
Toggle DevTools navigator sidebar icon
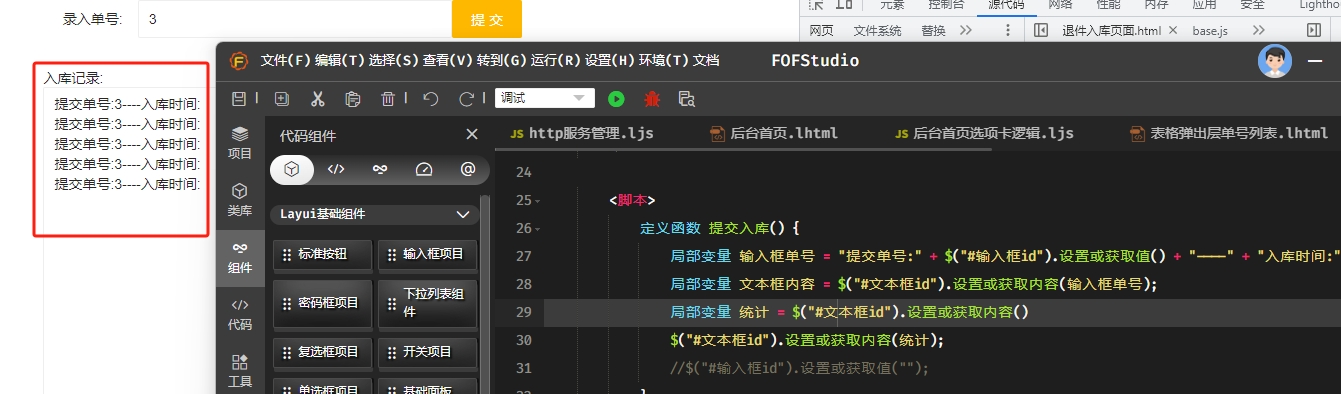pos(1041,31)
